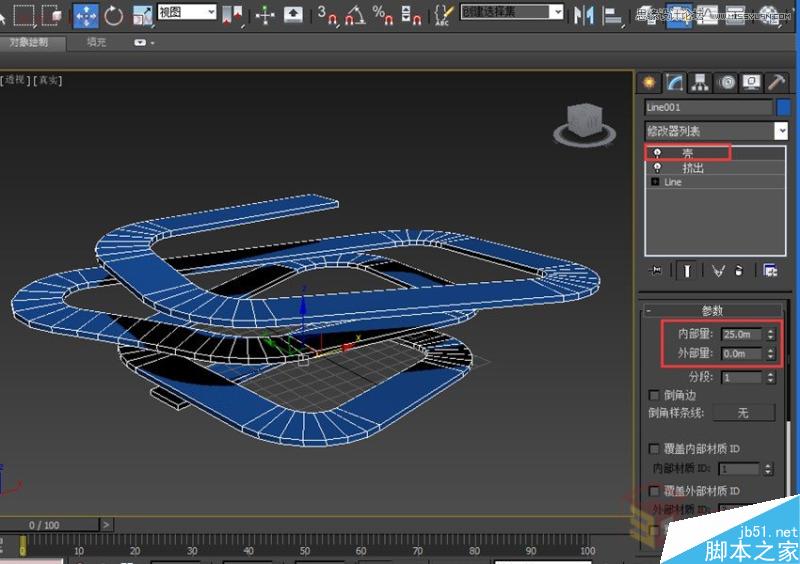Open the Hierarchy panel tab
The width and height of the screenshot is (800, 564).
coord(701,82)
